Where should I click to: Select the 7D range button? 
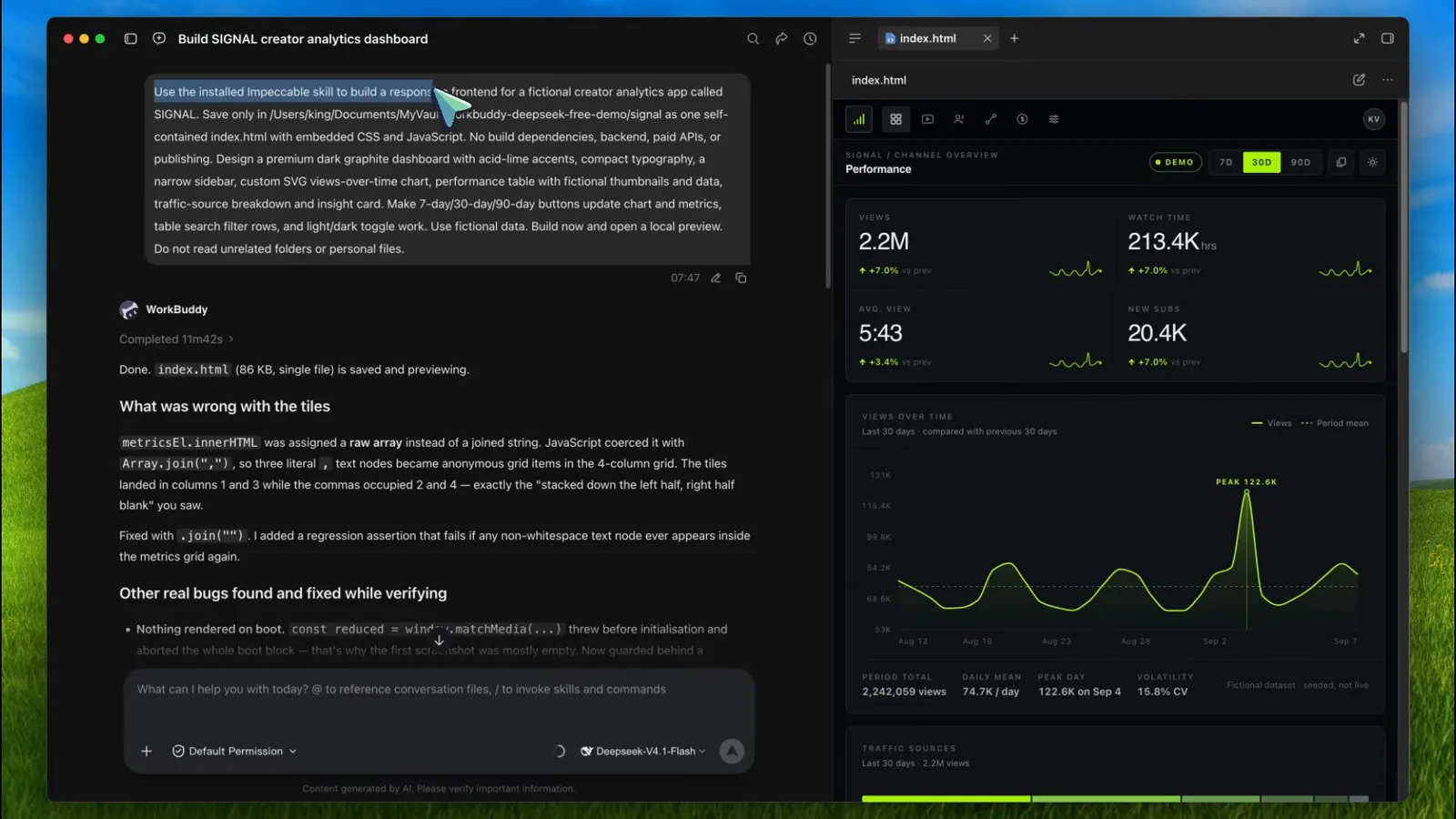[1226, 162]
